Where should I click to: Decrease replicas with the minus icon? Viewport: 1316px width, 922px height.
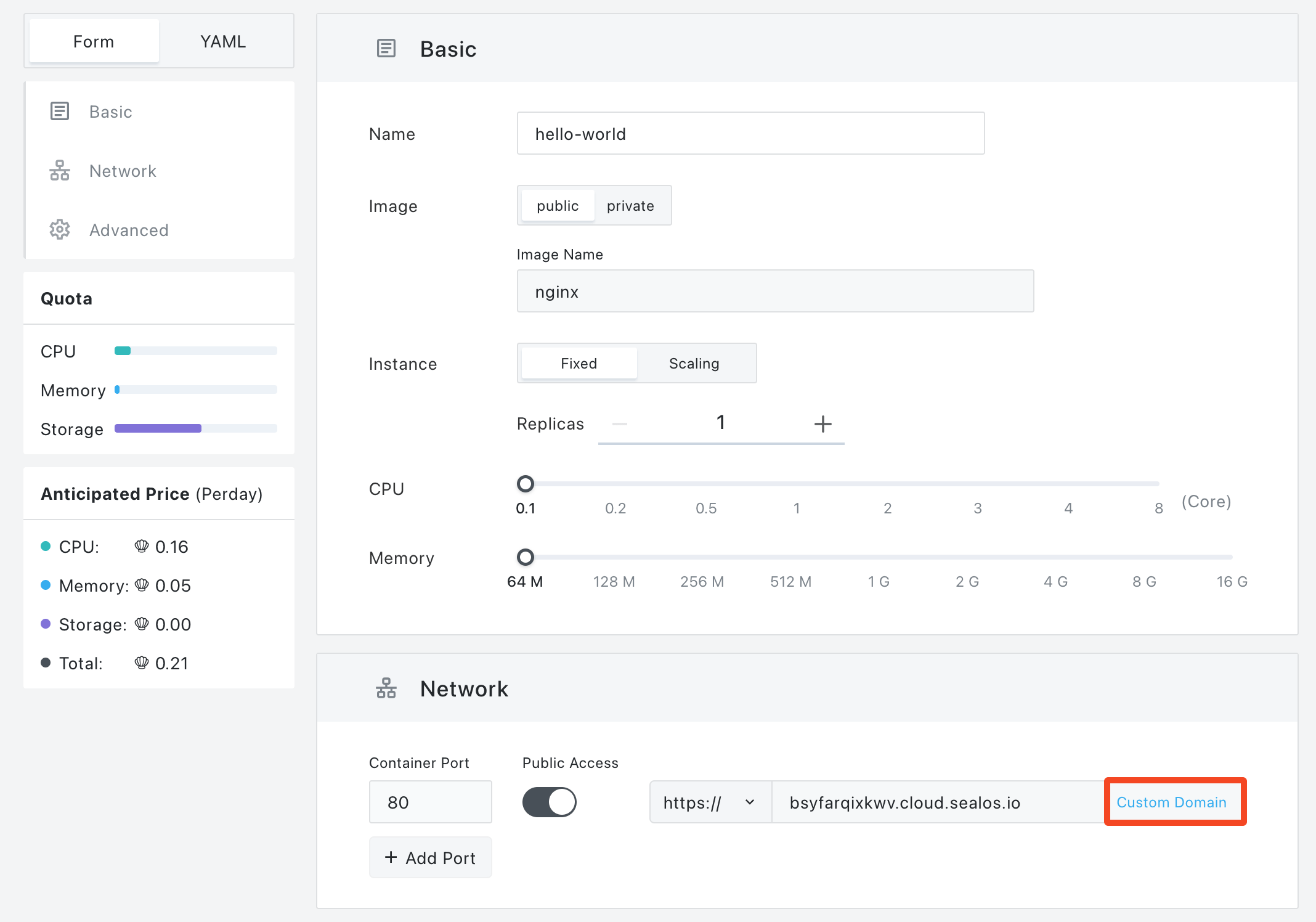point(620,424)
